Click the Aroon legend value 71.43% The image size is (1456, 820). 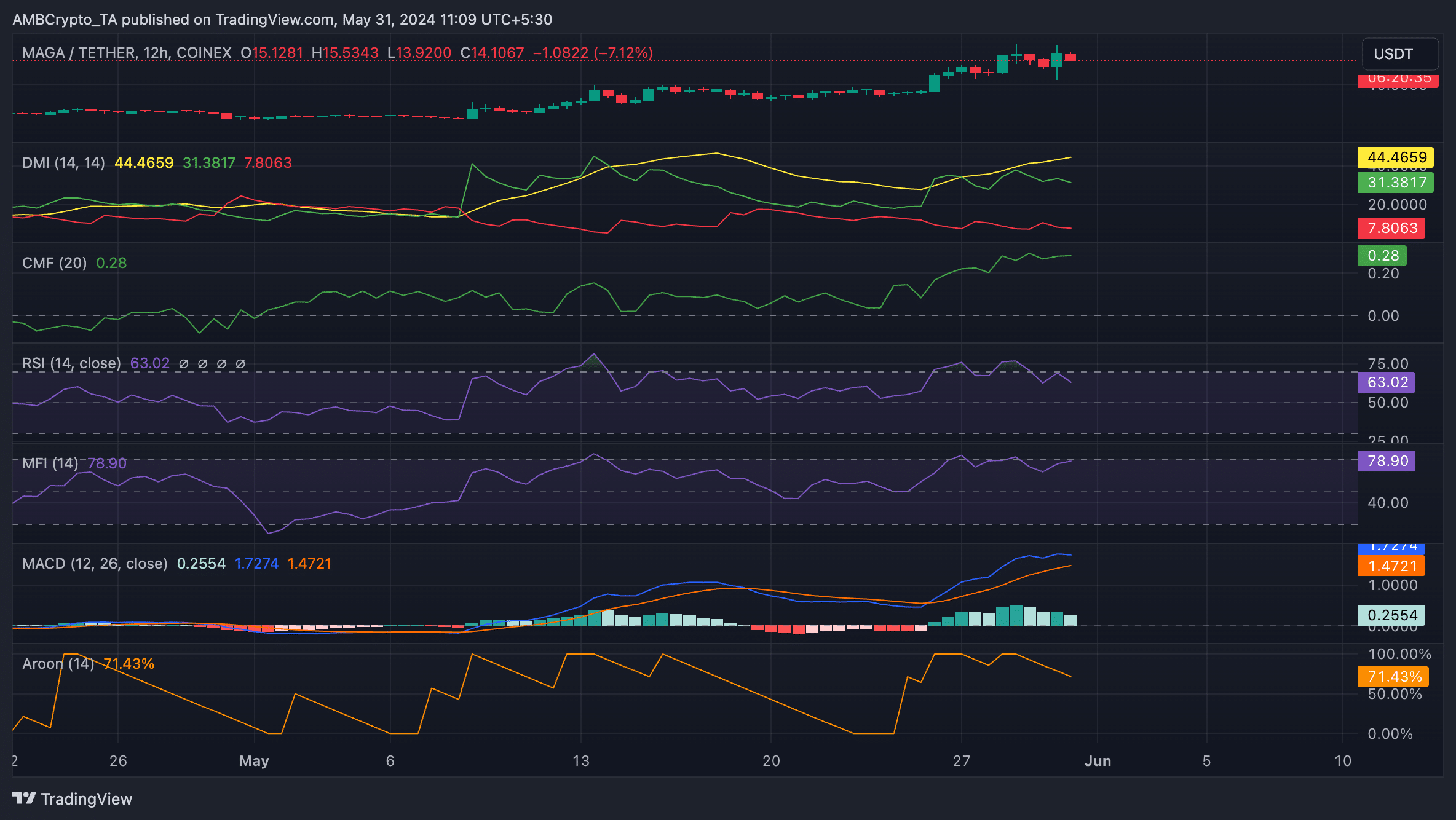[x=129, y=664]
